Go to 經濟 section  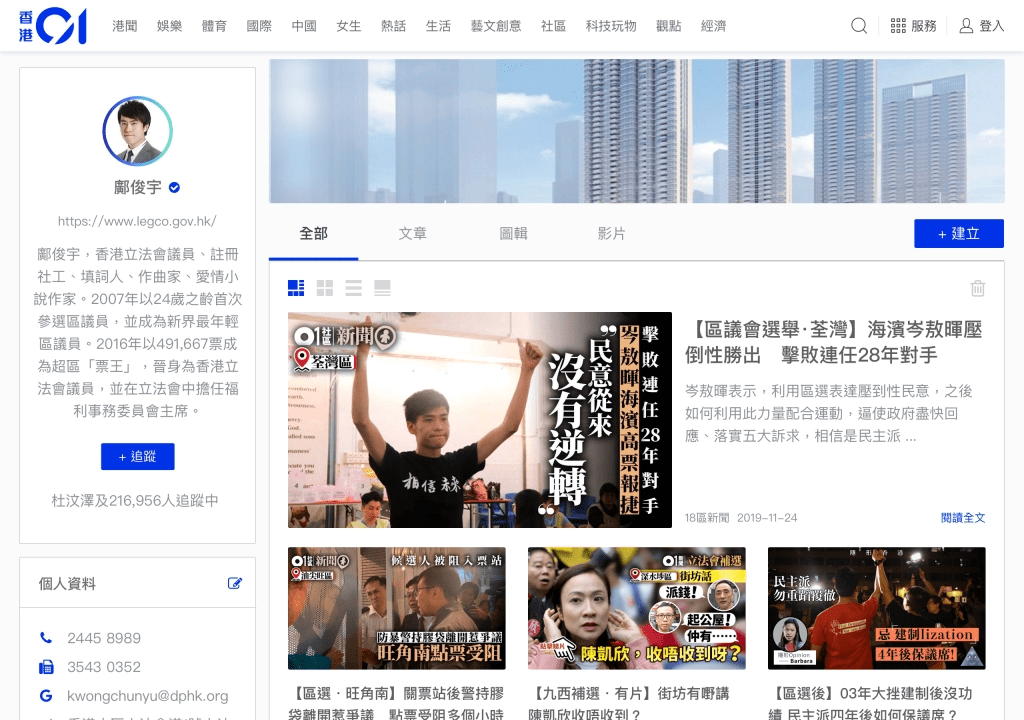713,26
